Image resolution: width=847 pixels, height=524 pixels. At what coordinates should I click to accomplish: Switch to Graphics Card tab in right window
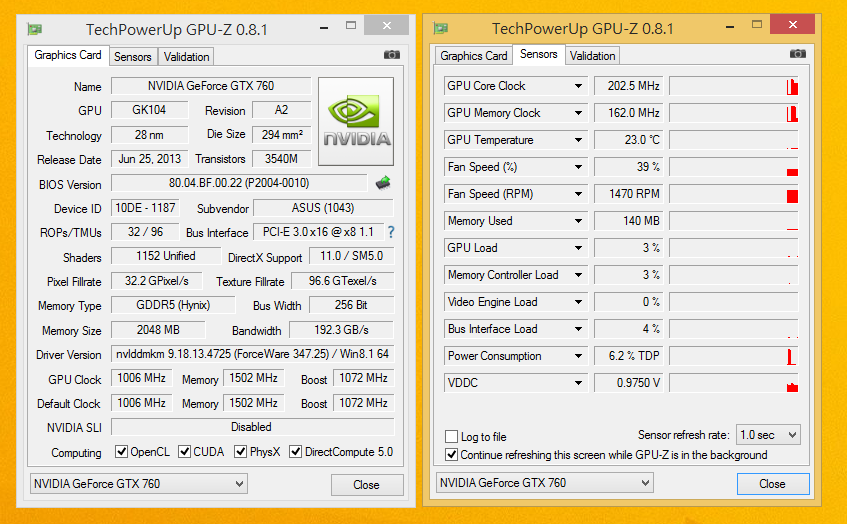pos(474,56)
